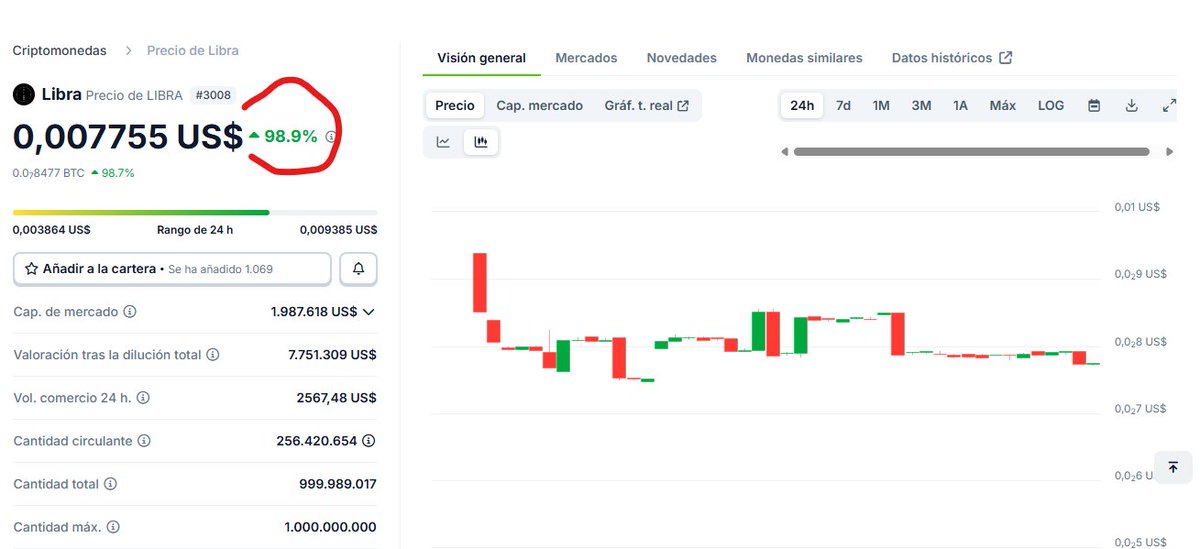The width and height of the screenshot is (1200, 549).
Task: Select the 1A time range
Action: tap(960, 105)
